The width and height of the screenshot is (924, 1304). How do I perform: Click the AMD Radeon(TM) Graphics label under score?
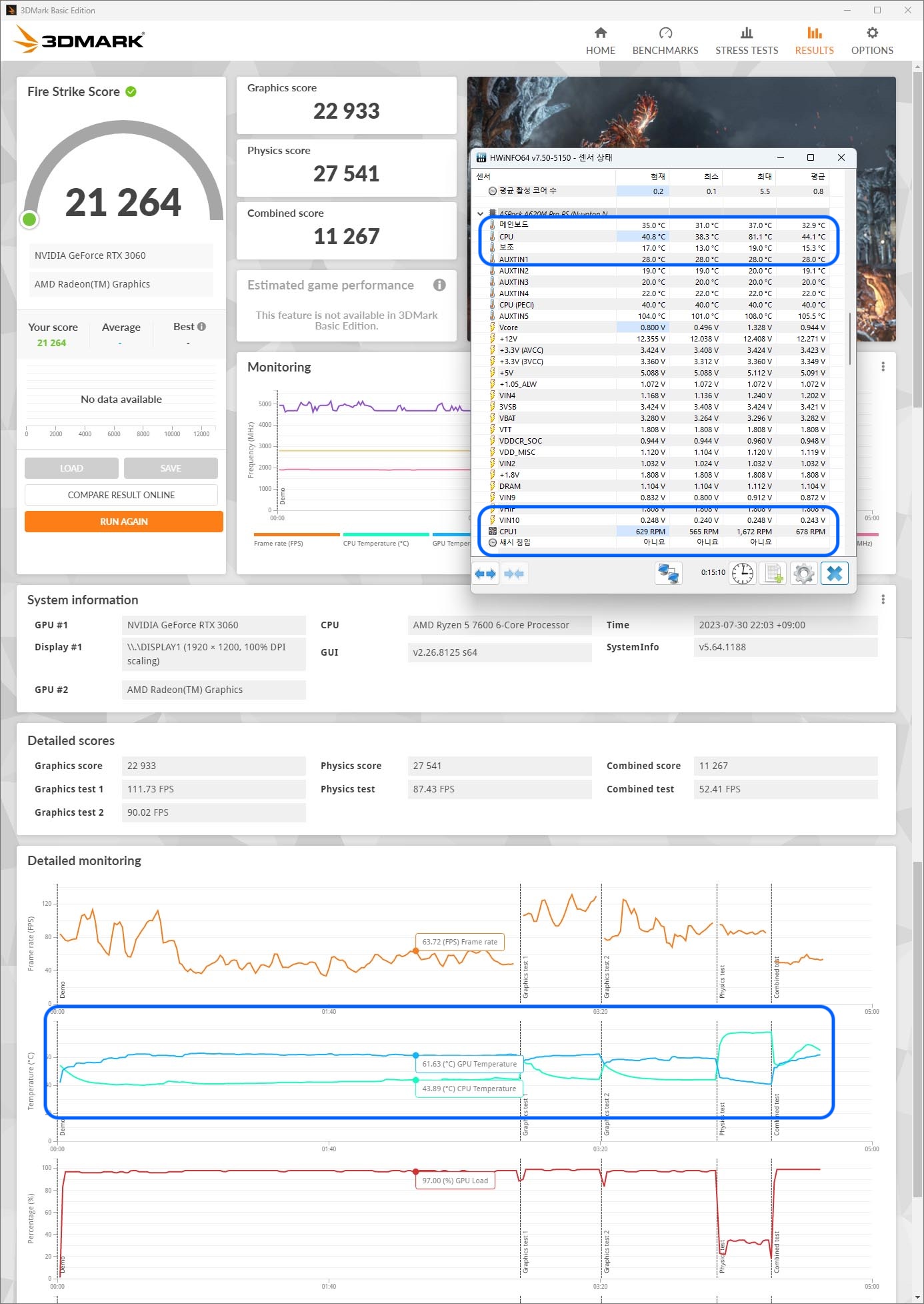click(121, 284)
